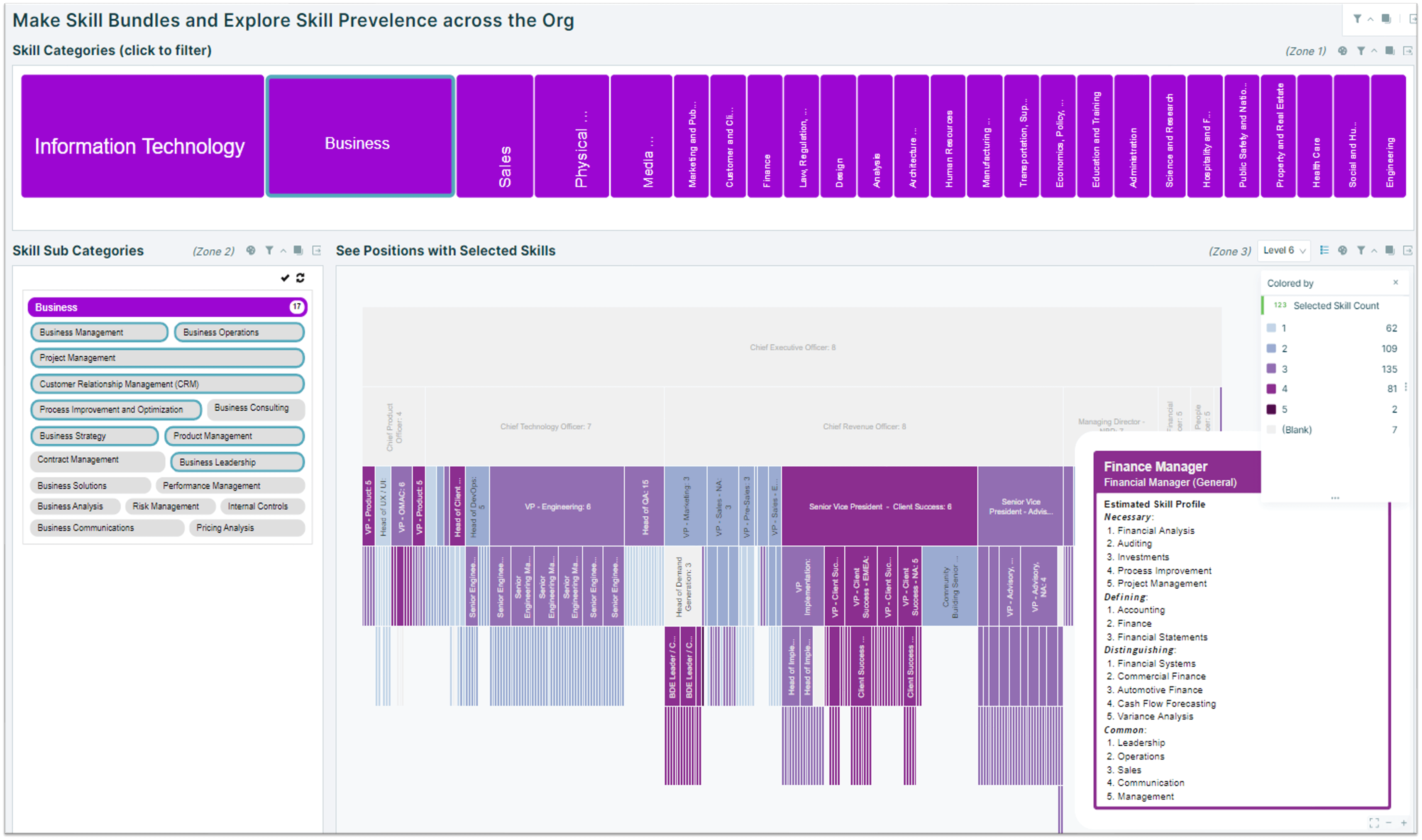Click the color swatch for skill count 4

[1271, 388]
